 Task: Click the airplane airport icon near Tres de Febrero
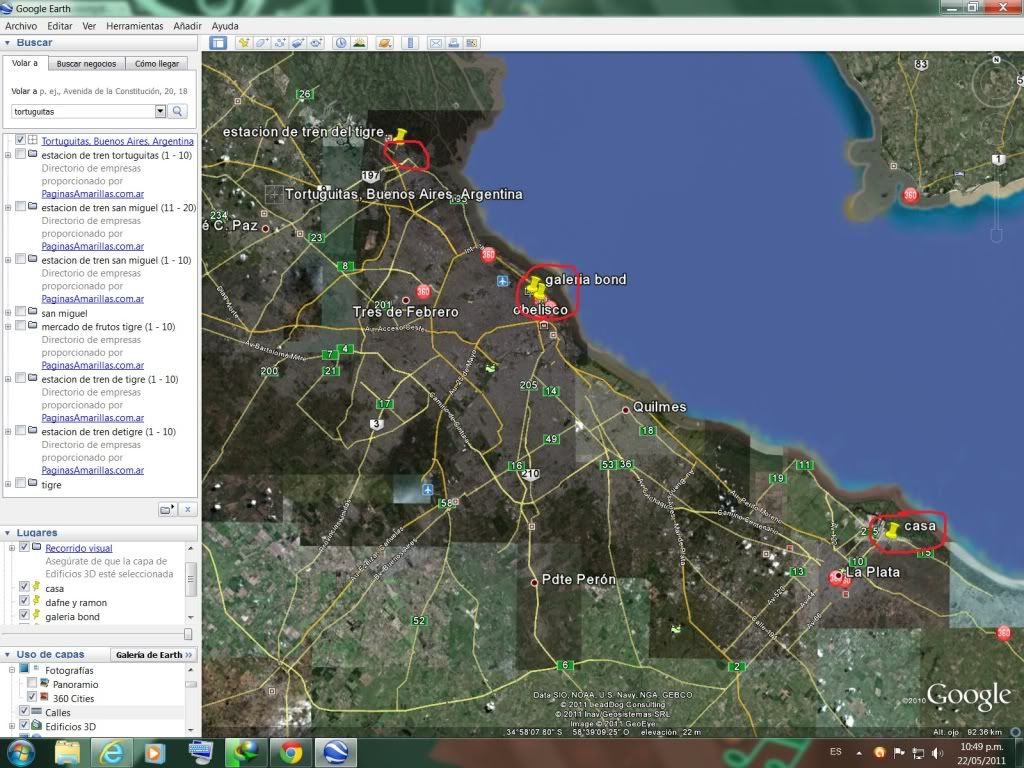click(502, 281)
